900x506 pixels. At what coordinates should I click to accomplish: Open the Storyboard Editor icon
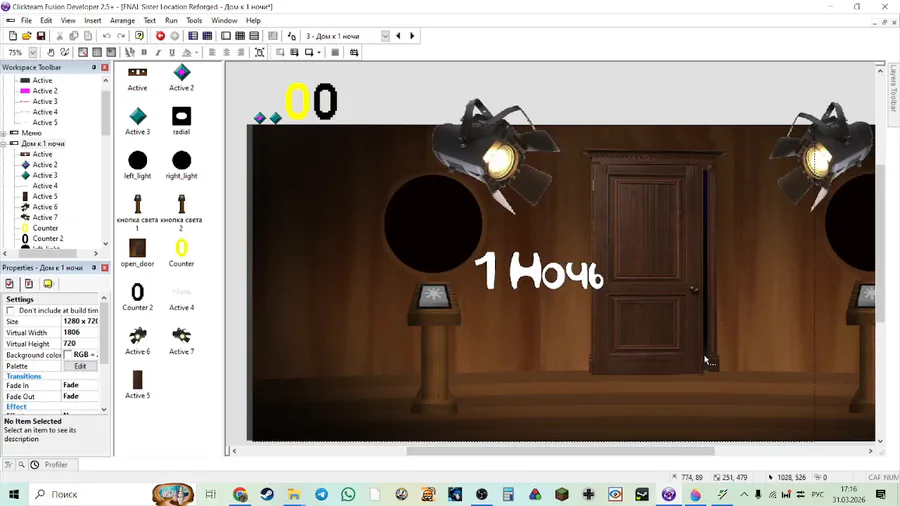pos(193,36)
